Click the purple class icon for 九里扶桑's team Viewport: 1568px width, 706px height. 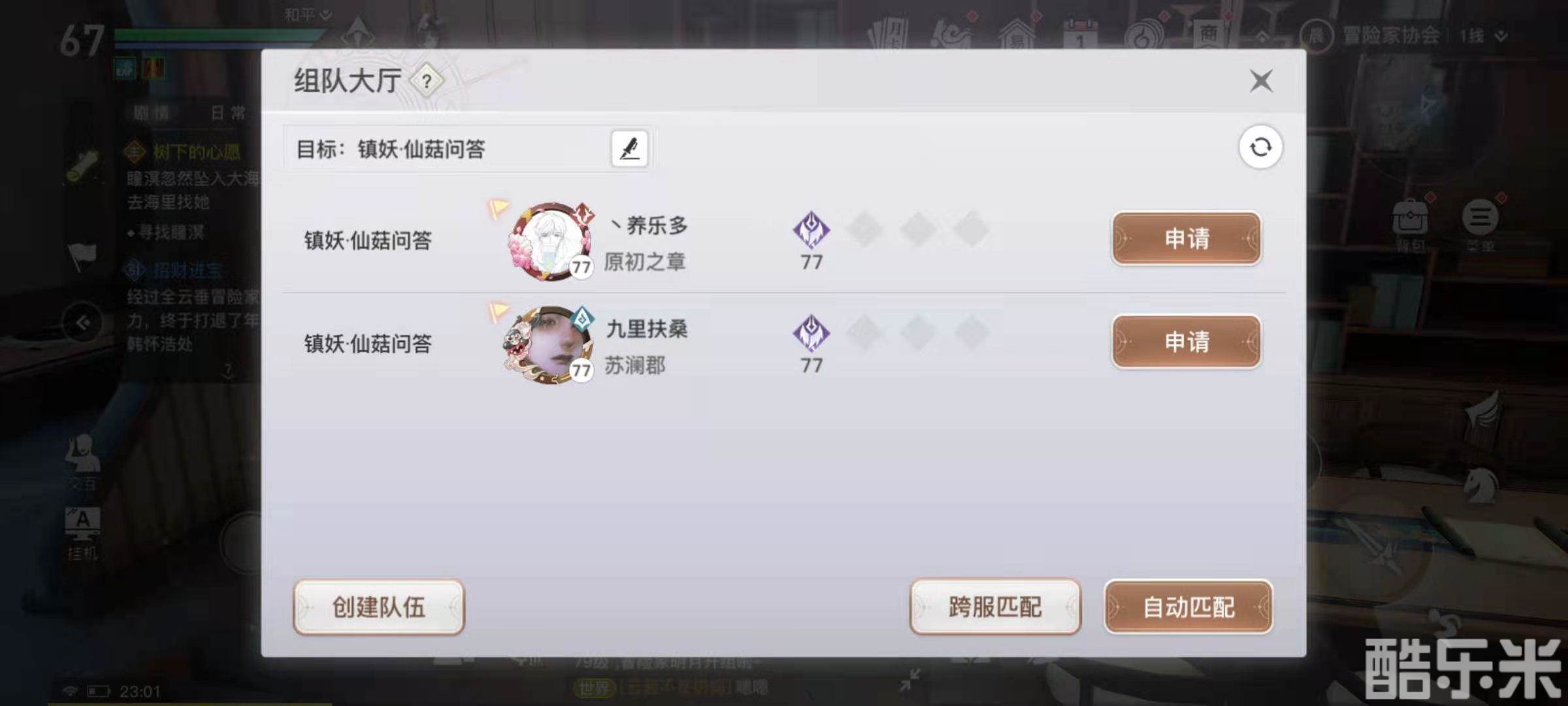pos(811,333)
